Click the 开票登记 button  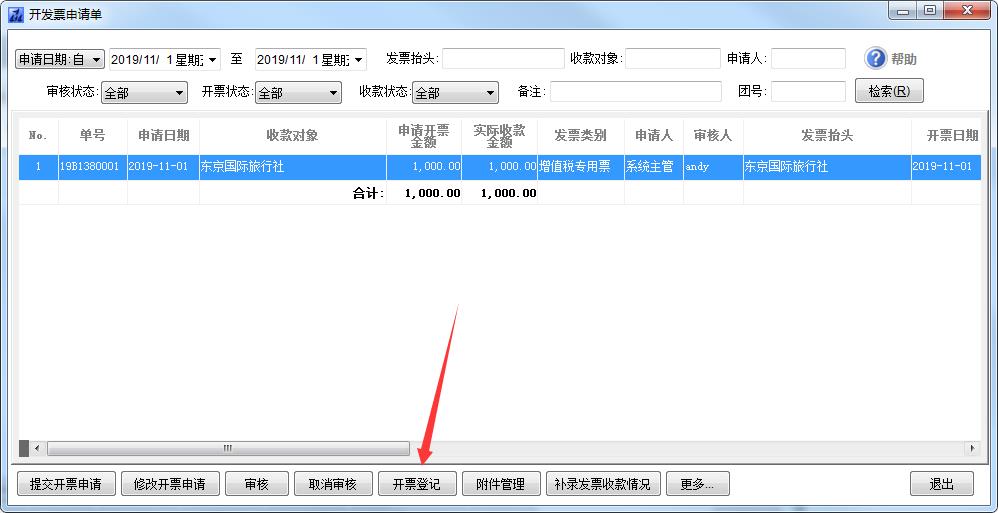coord(416,484)
